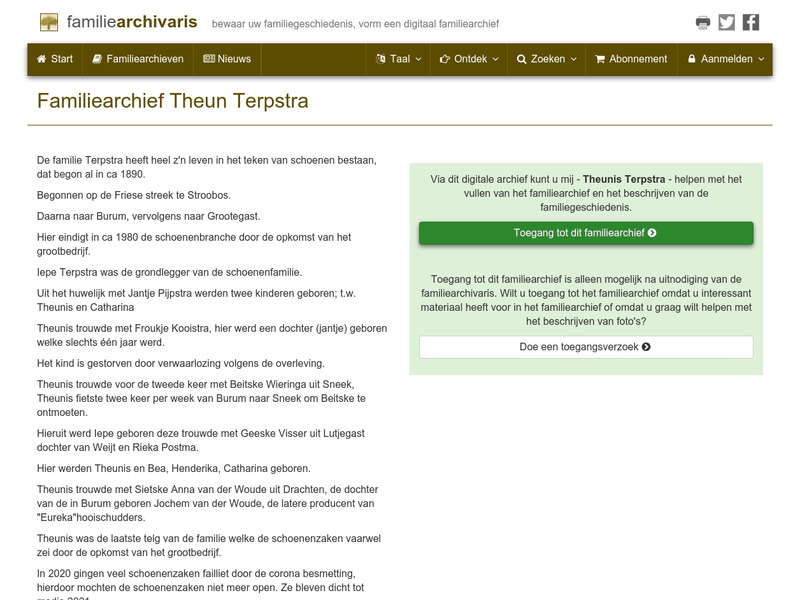
Task: Click the green Toegang tot dit familiearchief button
Action: 583,233
